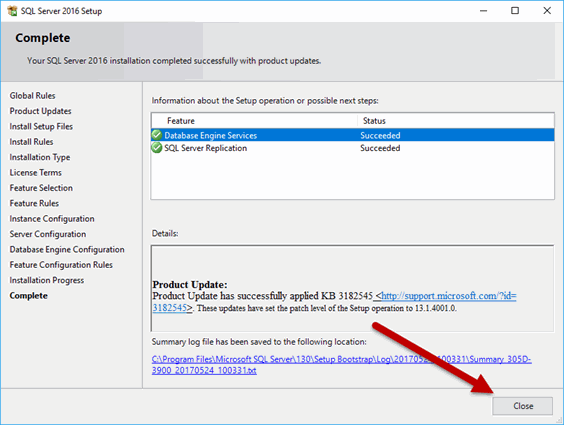Image resolution: width=564 pixels, height=425 pixels.
Task: Select Instance Configuration step
Action: pos(52,219)
